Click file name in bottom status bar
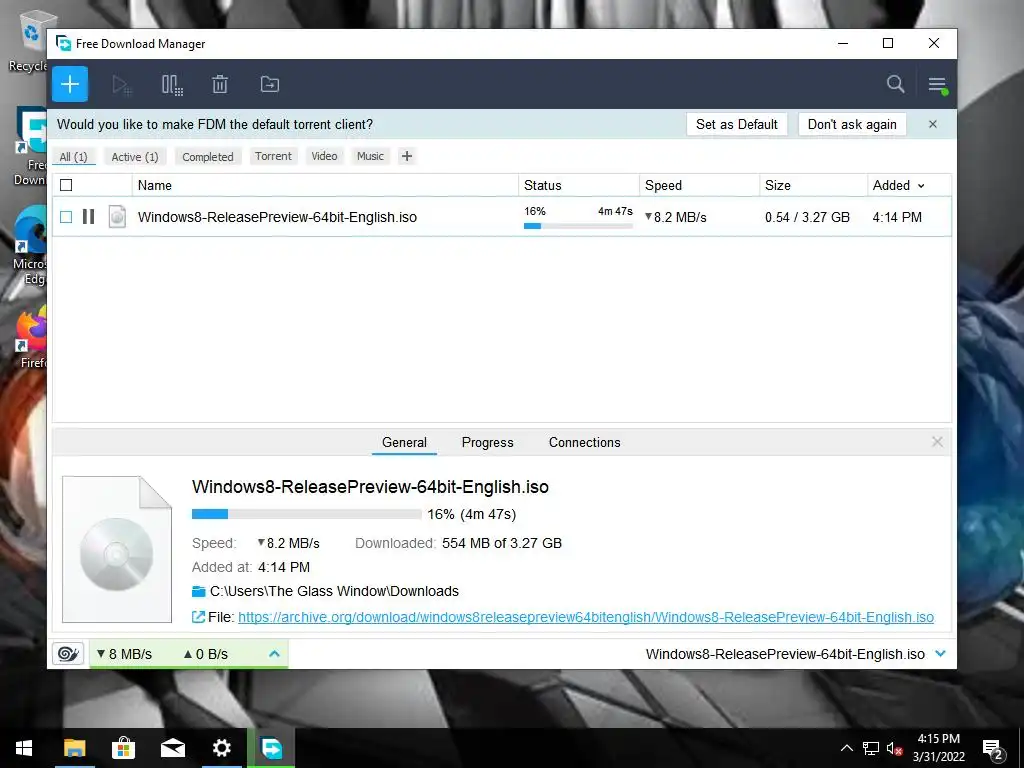Screen dimensions: 1024x768 [785, 654]
